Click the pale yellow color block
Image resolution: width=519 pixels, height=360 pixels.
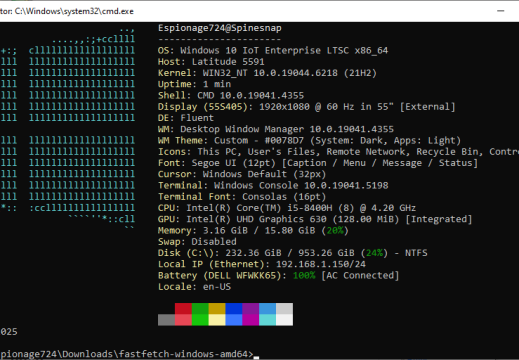tap(217, 320)
